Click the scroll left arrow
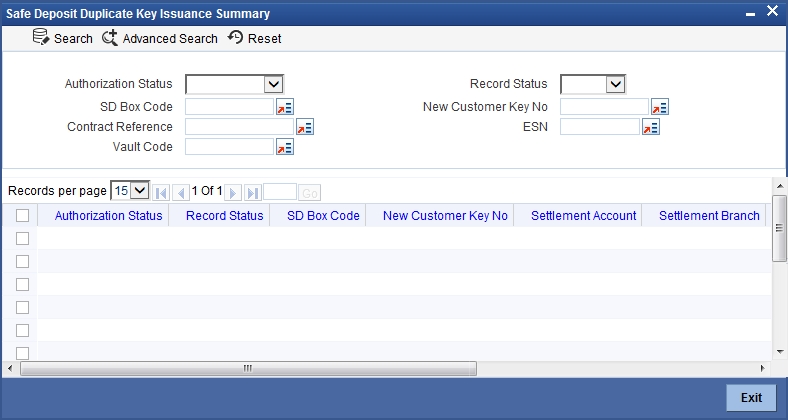The height and width of the screenshot is (420, 788). (10, 369)
